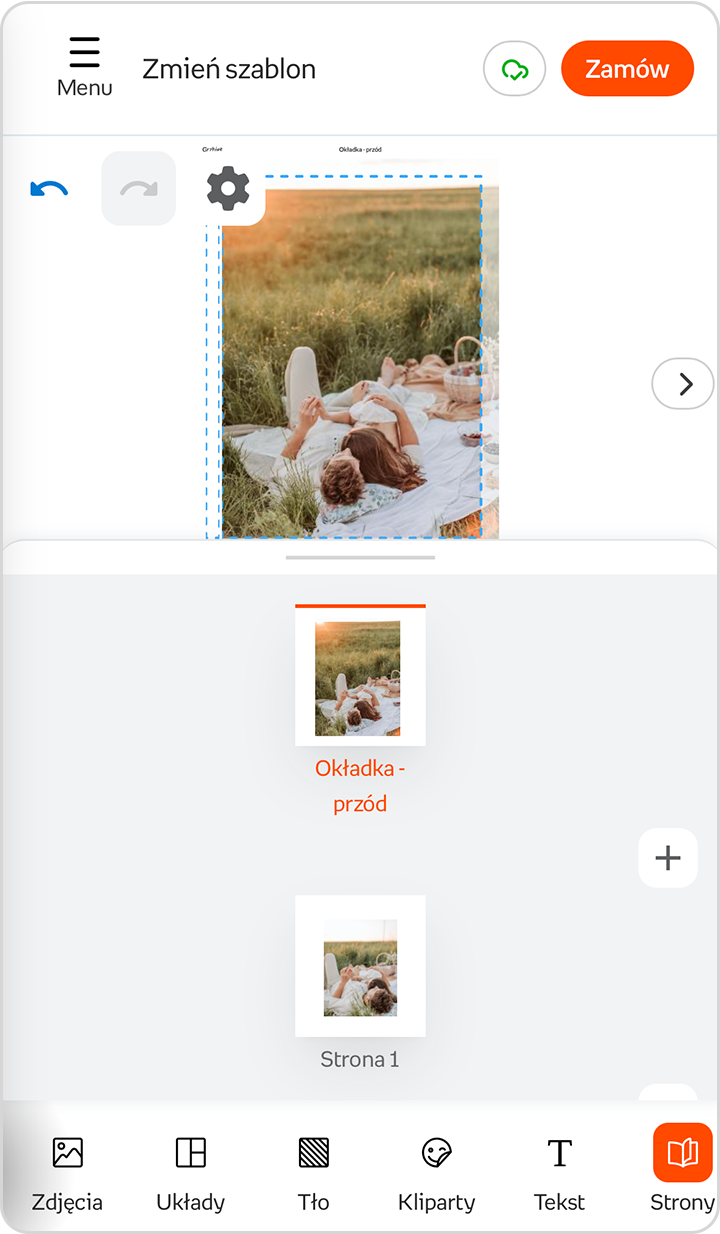The image size is (720, 1234).
Task: Open the Zdjęcia photos tool
Action: coord(67,1168)
